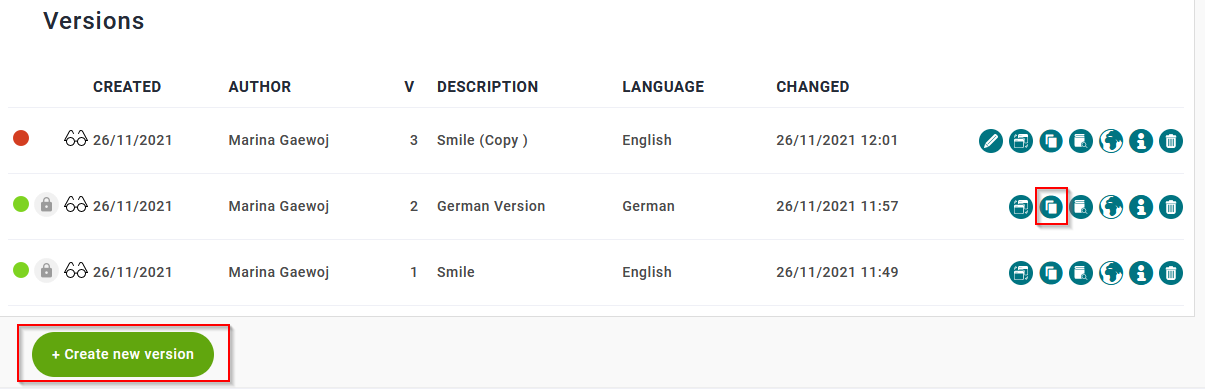Click the preview search icon on version 3 row
This screenshot has height=389, width=1205.
[1081, 141]
